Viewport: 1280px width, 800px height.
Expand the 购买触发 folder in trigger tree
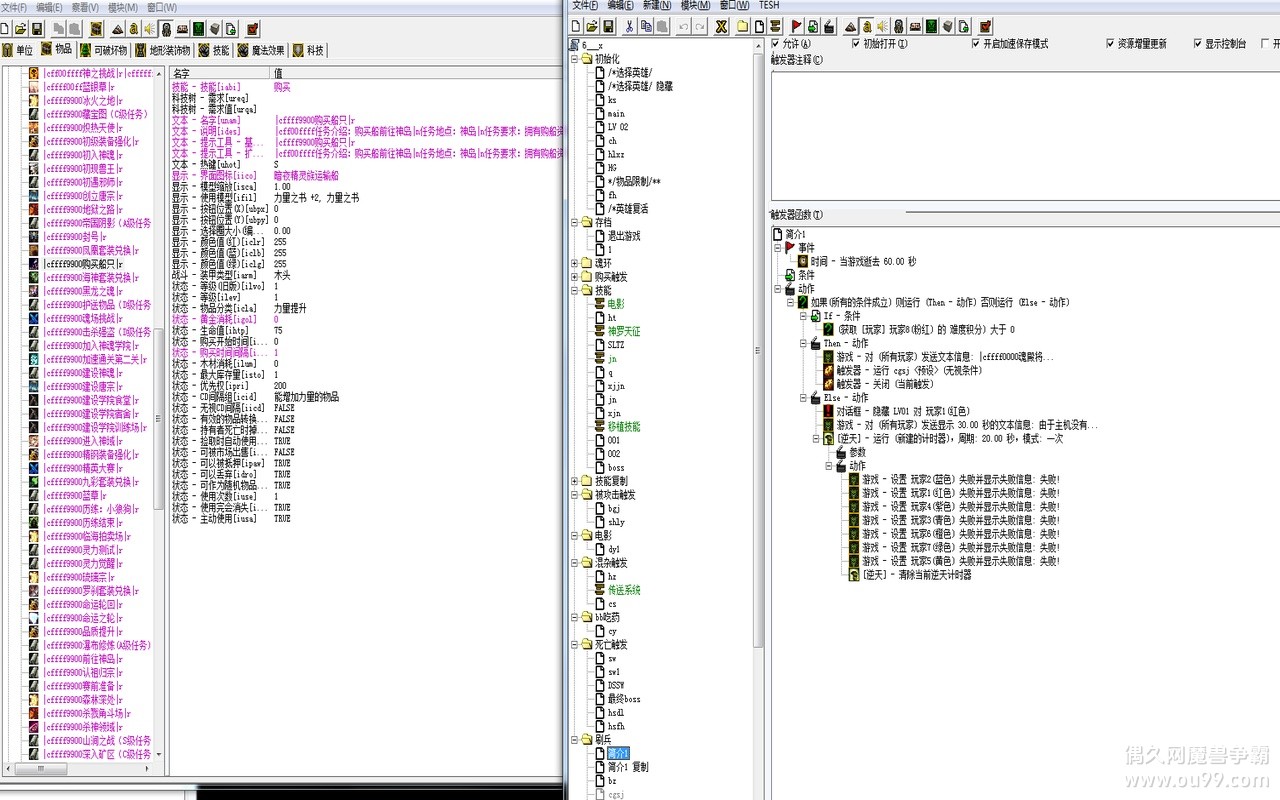tap(574, 277)
